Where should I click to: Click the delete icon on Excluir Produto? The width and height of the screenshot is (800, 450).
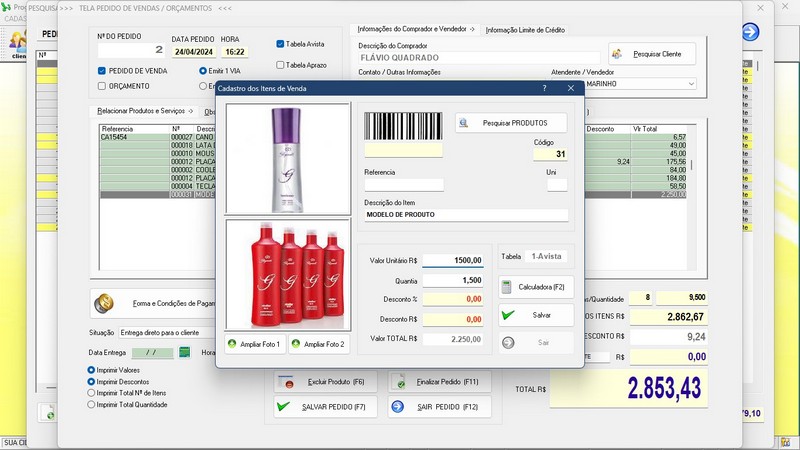click(286, 382)
